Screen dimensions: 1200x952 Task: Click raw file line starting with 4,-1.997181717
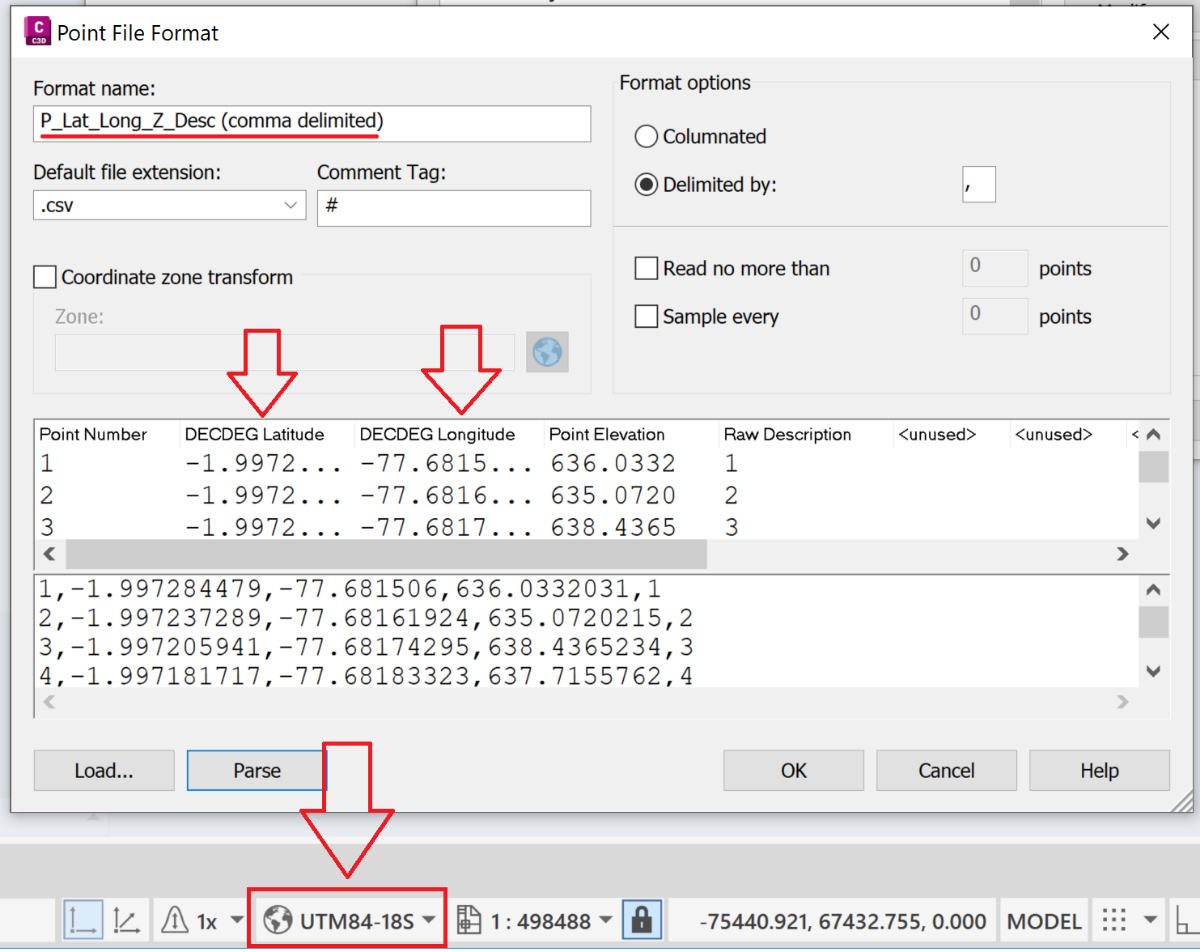(x=366, y=677)
